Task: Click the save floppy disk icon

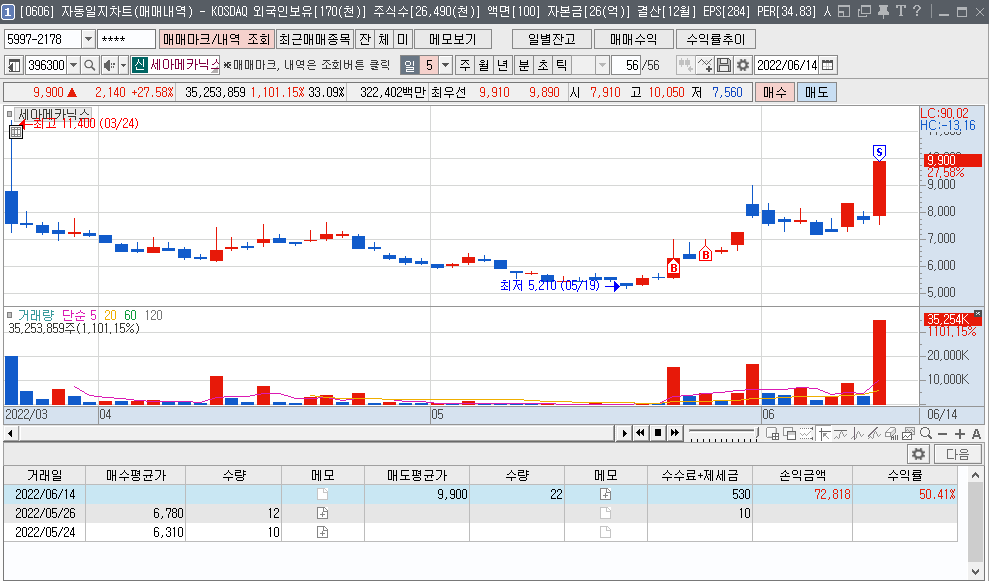Action: (x=724, y=65)
